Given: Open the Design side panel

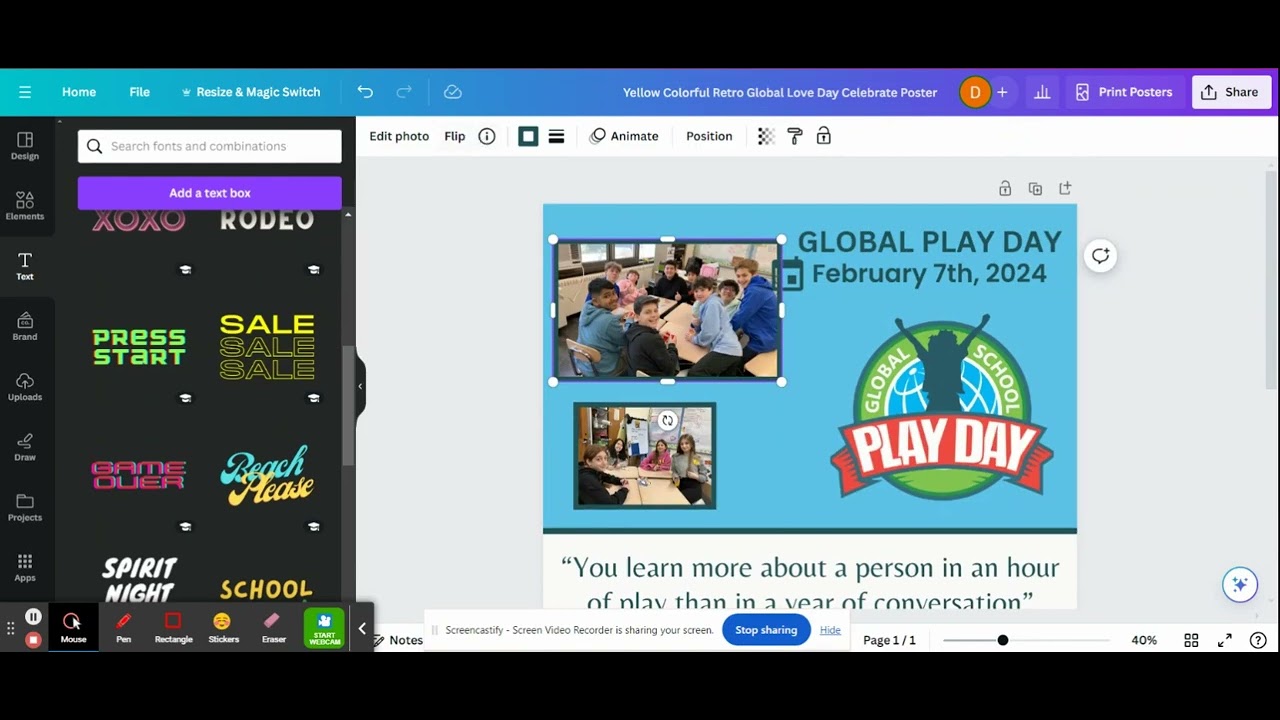Looking at the screenshot, I should coord(25,146).
